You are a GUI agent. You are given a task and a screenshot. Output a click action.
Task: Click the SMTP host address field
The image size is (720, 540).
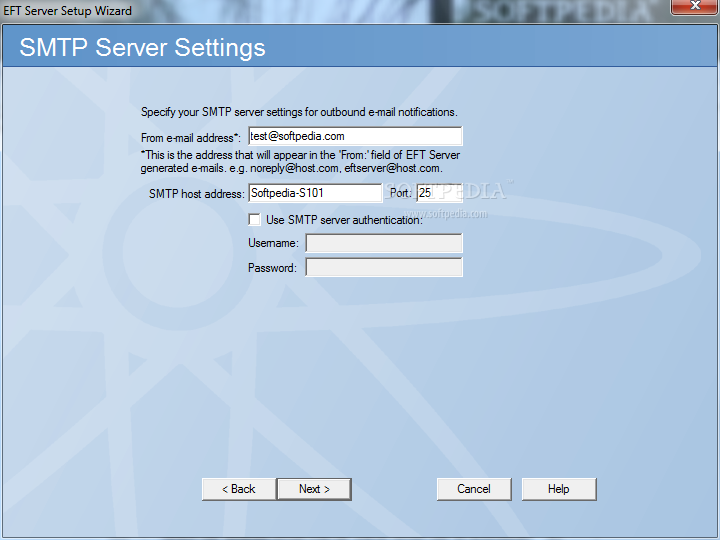(315, 193)
